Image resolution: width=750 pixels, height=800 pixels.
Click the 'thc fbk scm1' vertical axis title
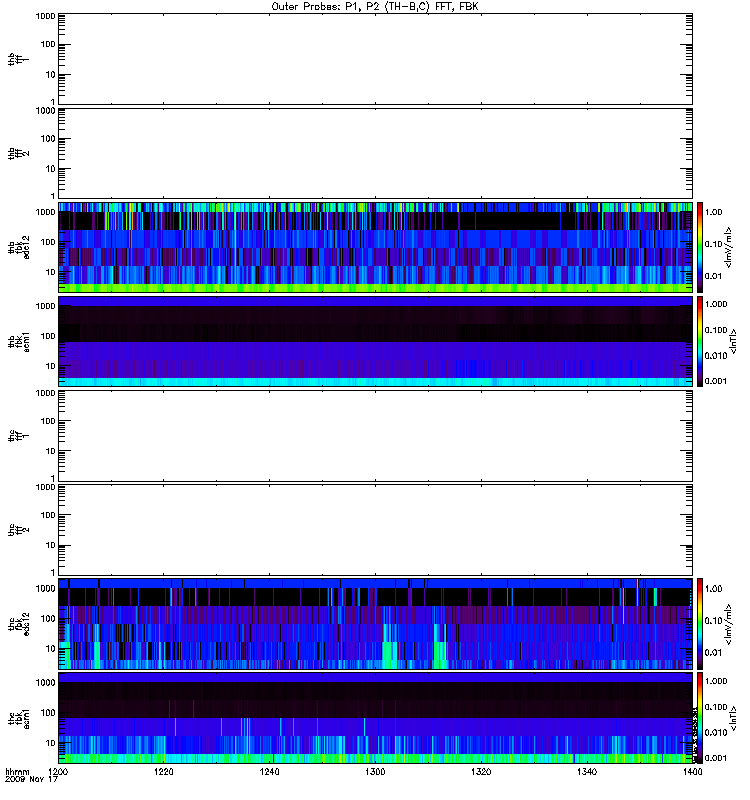click(18, 718)
